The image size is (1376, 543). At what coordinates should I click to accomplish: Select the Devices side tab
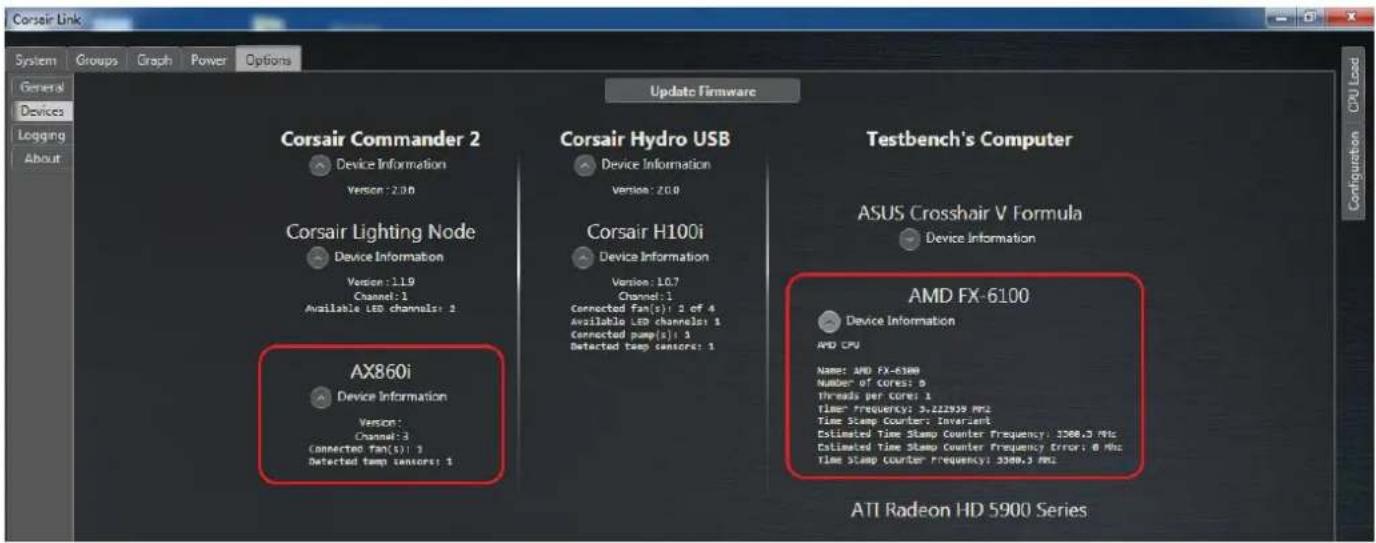[42, 112]
